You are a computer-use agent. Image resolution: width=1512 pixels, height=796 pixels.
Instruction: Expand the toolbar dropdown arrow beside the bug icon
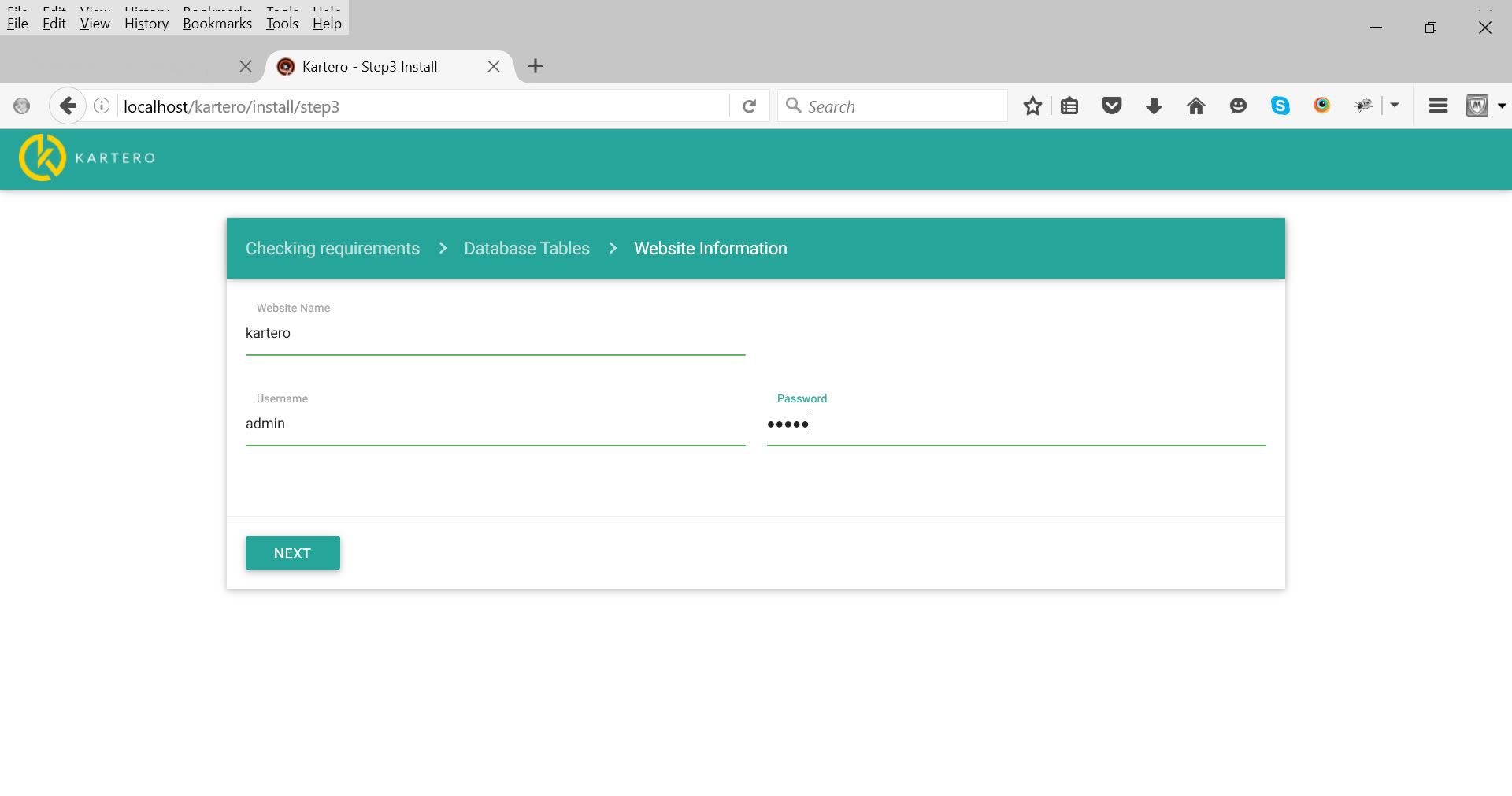click(x=1395, y=105)
